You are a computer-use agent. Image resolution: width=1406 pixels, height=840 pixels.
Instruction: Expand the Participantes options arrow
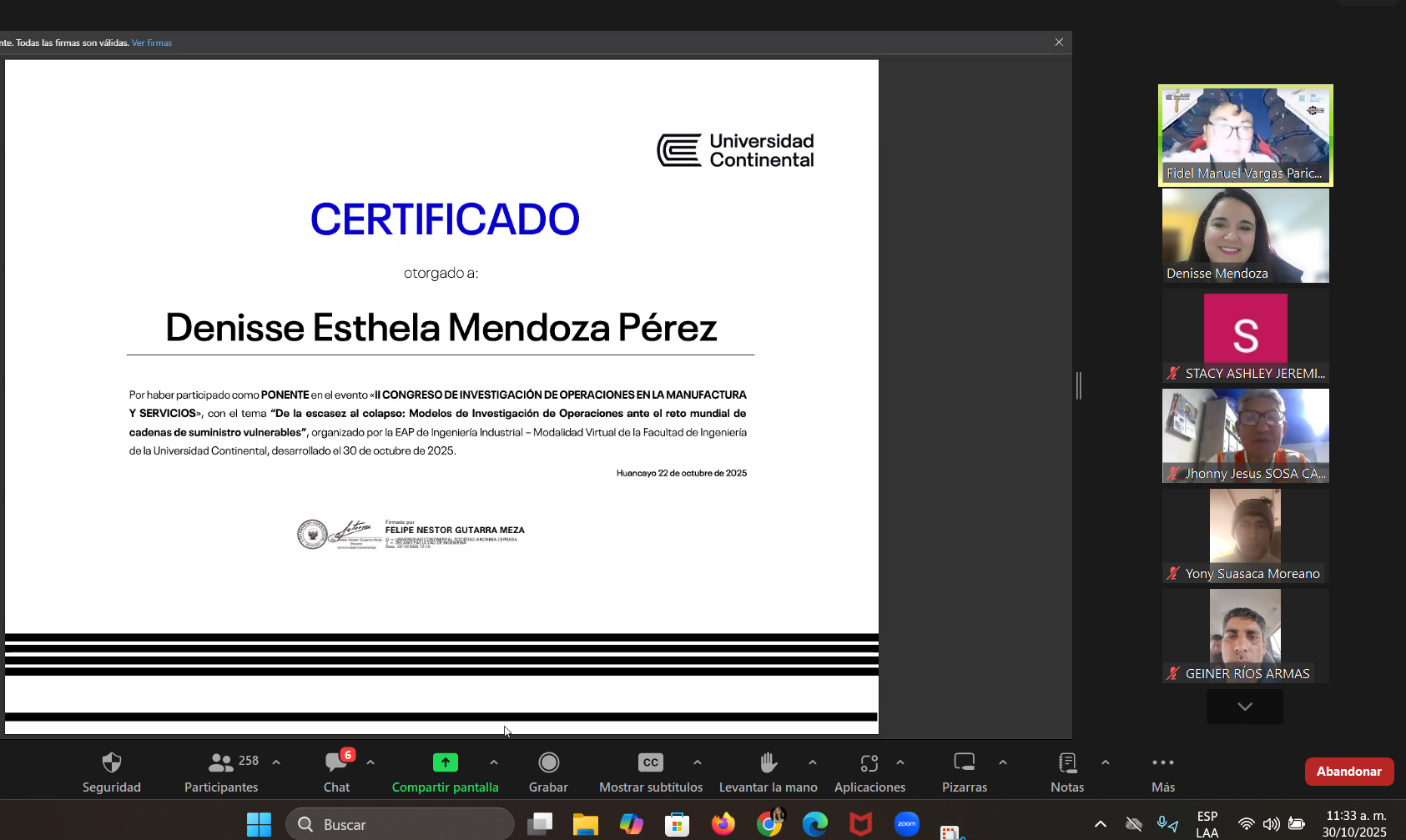(x=276, y=762)
